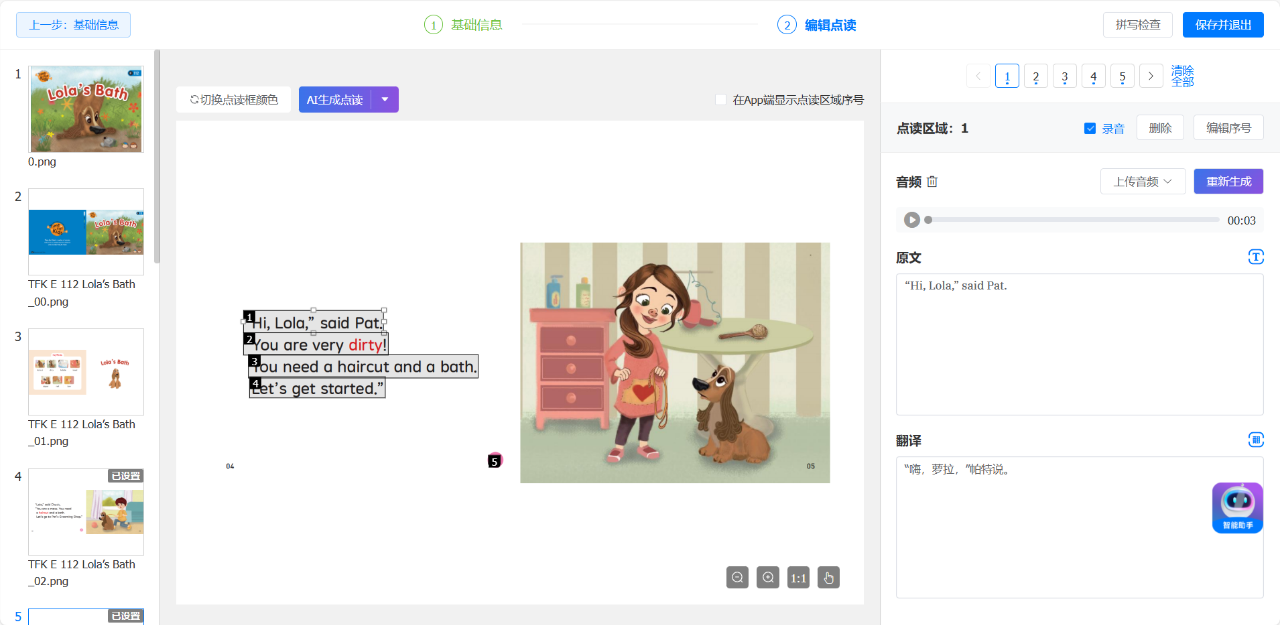Click the 重新生成 button

(1228, 181)
